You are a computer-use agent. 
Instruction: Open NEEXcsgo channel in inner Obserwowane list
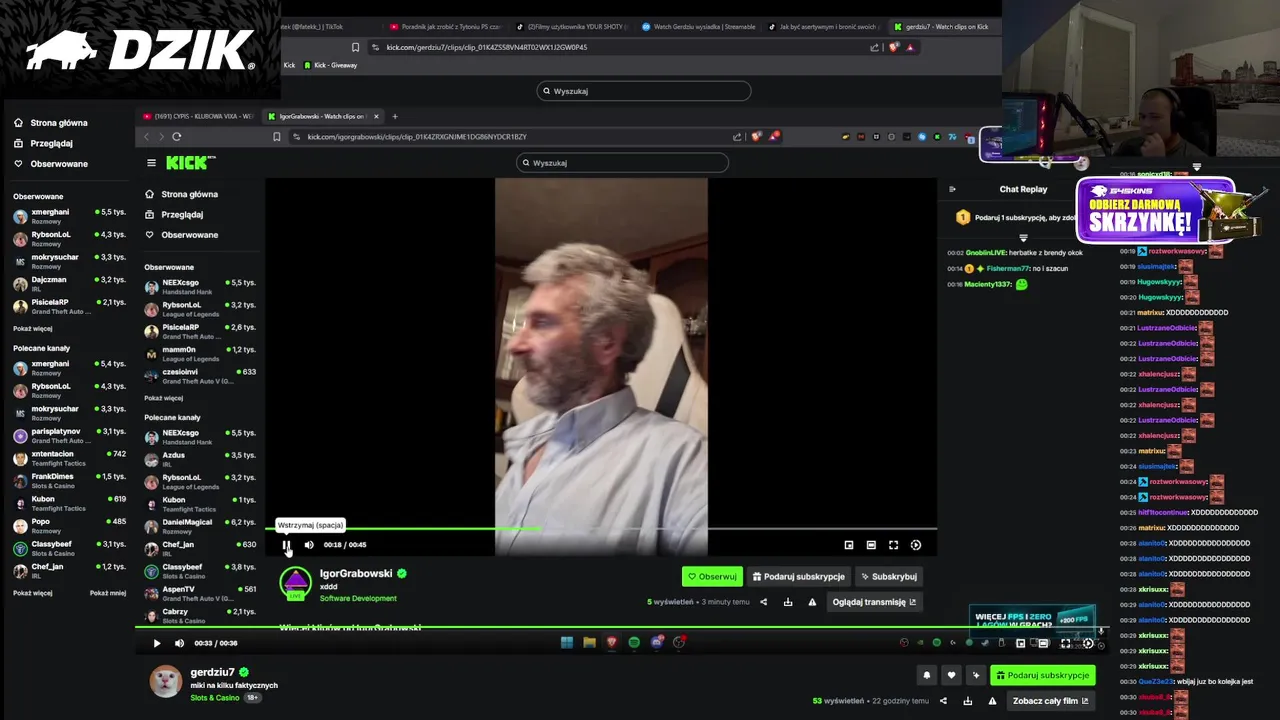click(x=200, y=286)
